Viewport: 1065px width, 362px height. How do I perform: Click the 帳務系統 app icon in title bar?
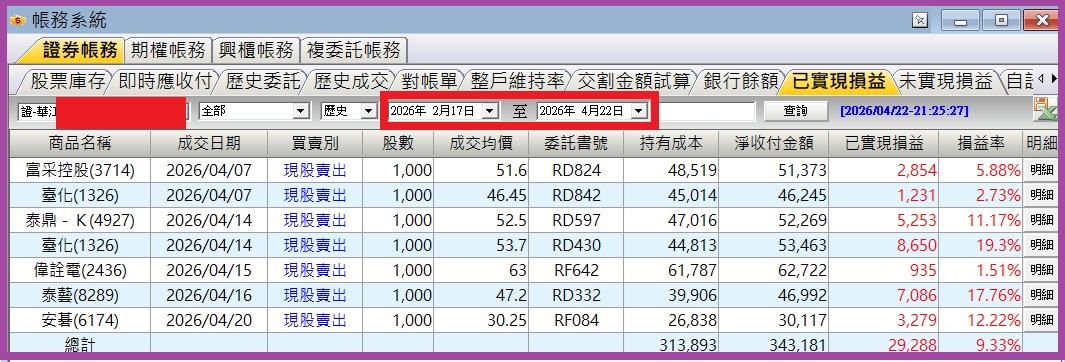[x=18, y=20]
